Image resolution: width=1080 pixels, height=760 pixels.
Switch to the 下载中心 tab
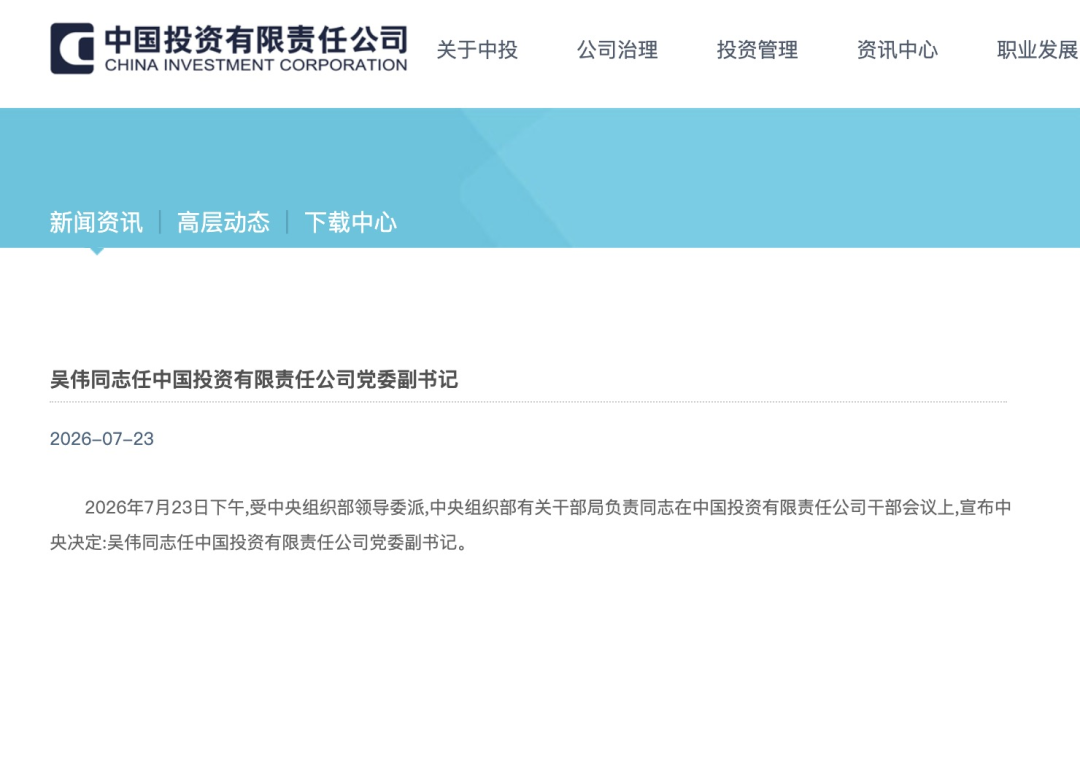pos(351,222)
